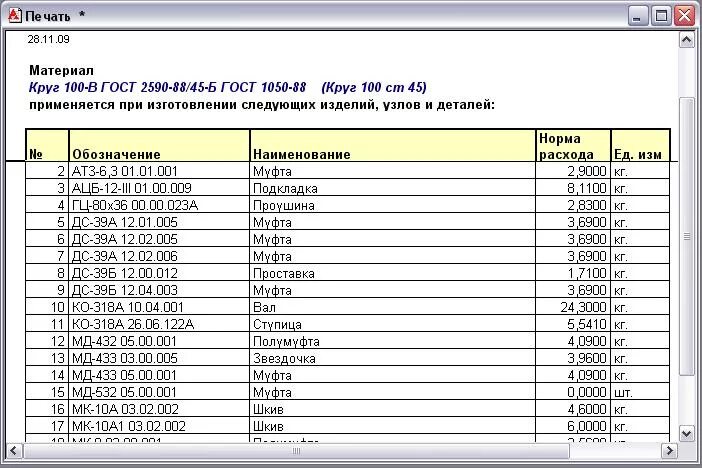This screenshot has width=702, height=468.
Task: Close the Печать window
Action: 684,16
